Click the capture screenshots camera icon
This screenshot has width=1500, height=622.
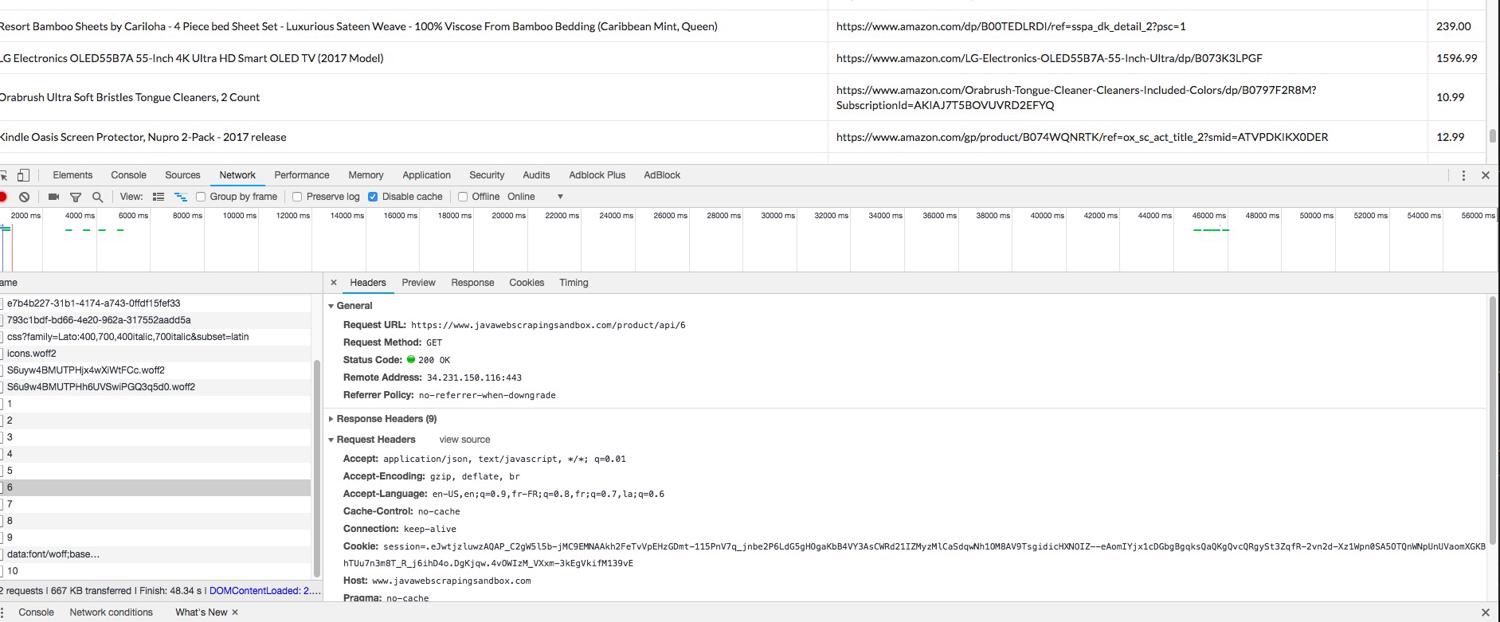(x=54, y=197)
